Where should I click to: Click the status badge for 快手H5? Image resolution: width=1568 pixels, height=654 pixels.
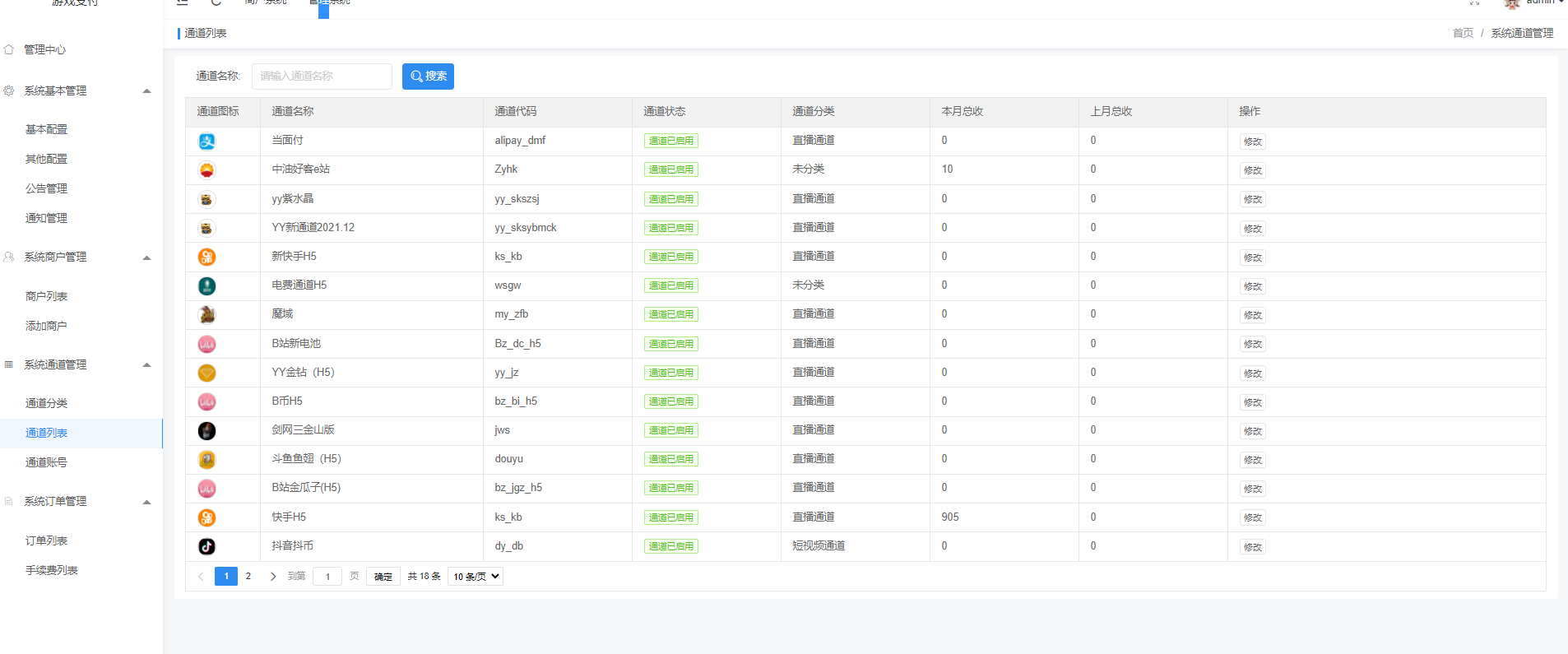tap(670, 517)
